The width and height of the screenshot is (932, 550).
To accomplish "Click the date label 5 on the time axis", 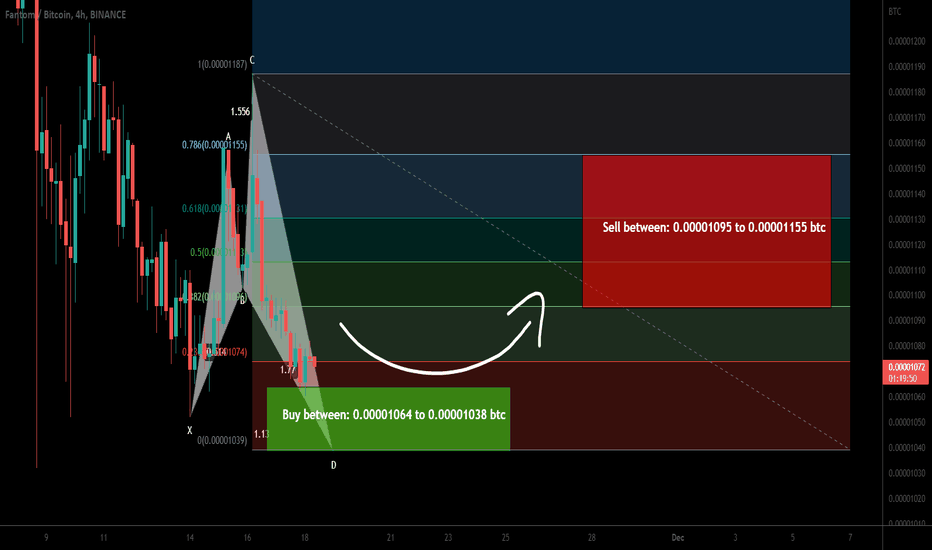I will 792,538.
